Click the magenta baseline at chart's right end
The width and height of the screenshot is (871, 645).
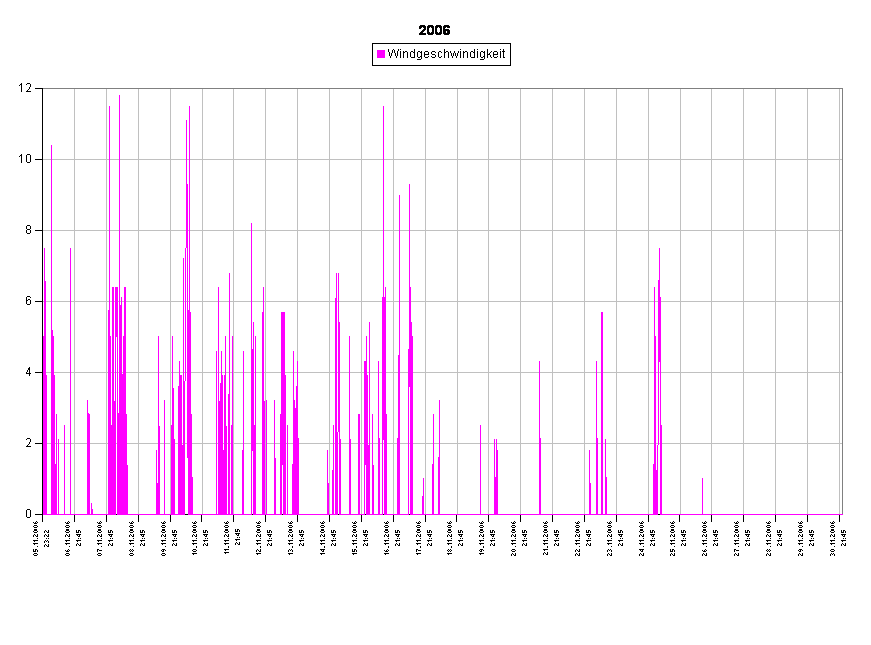tap(835, 514)
